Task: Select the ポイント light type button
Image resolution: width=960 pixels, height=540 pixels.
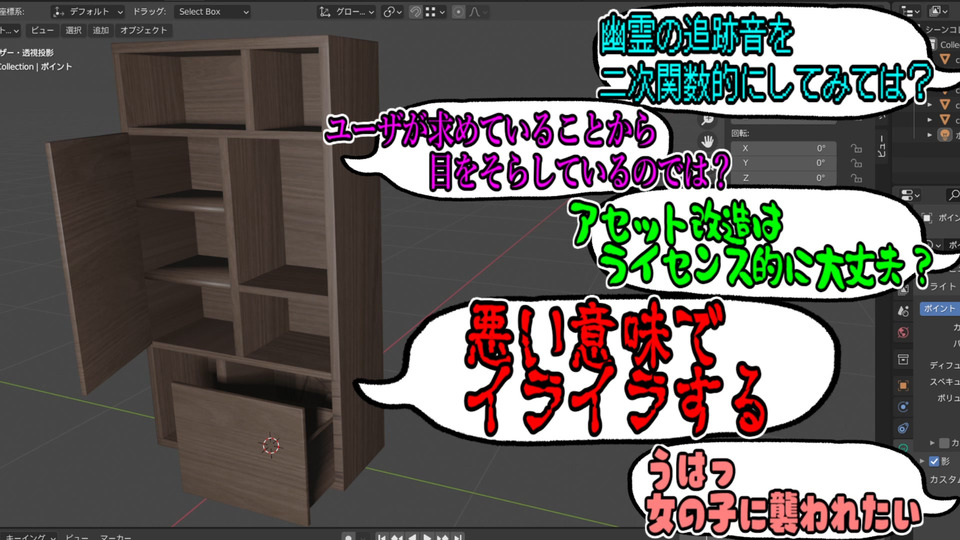Action: [x=940, y=309]
